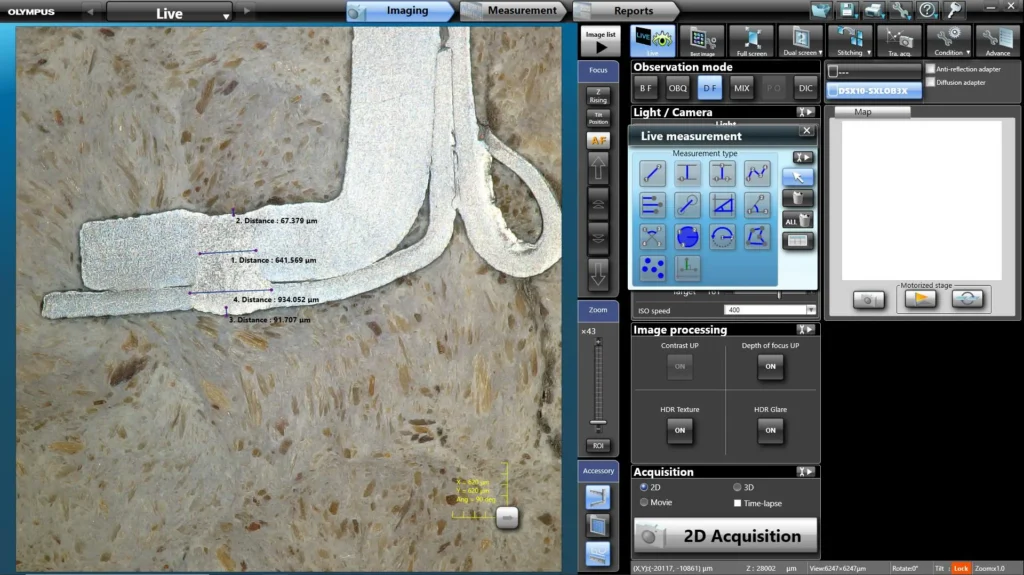Select the polyline length measurement tool
The image size is (1024, 575).
756,174
